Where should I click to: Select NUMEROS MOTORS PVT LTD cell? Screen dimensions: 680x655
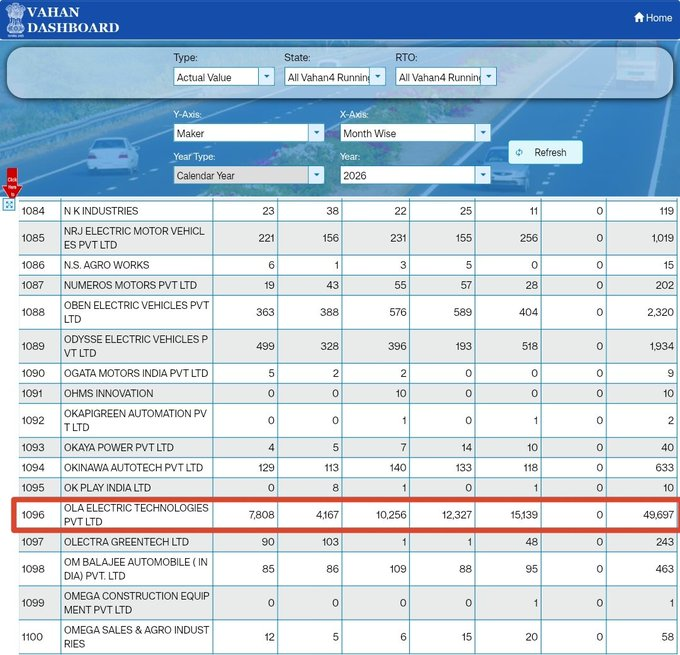pos(137,285)
